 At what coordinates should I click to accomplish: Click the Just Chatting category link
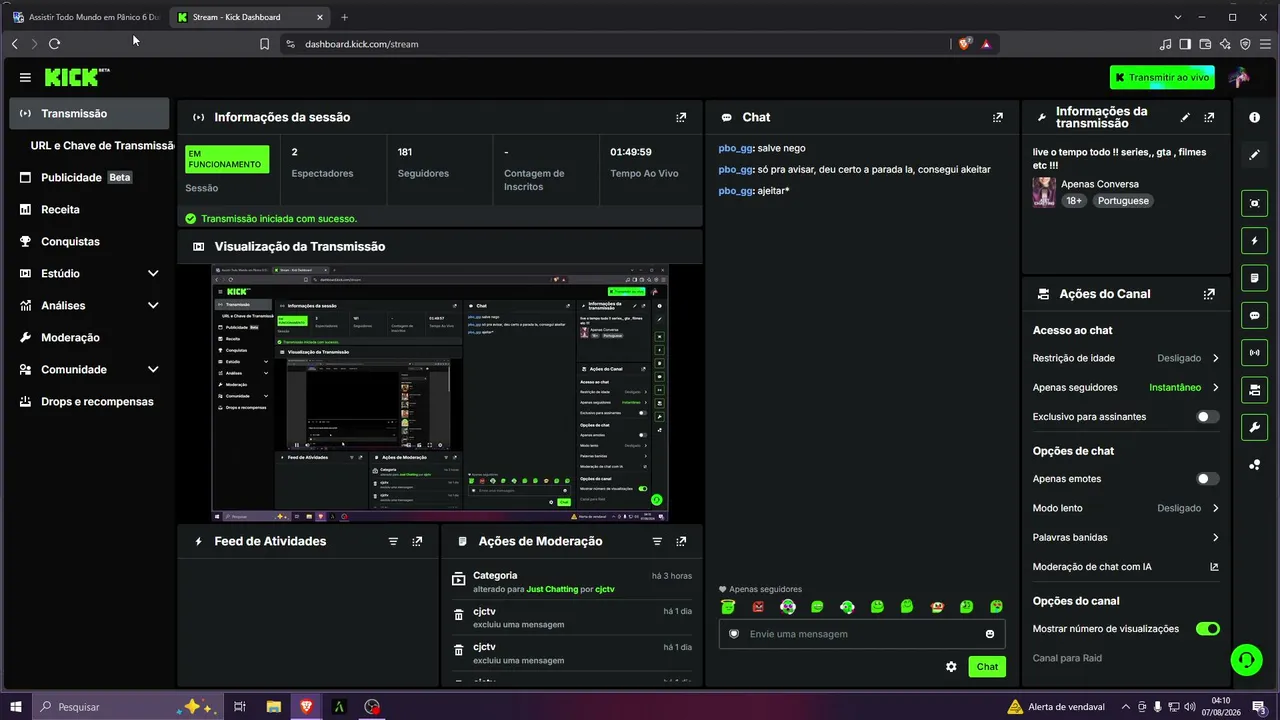coord(552,589)
